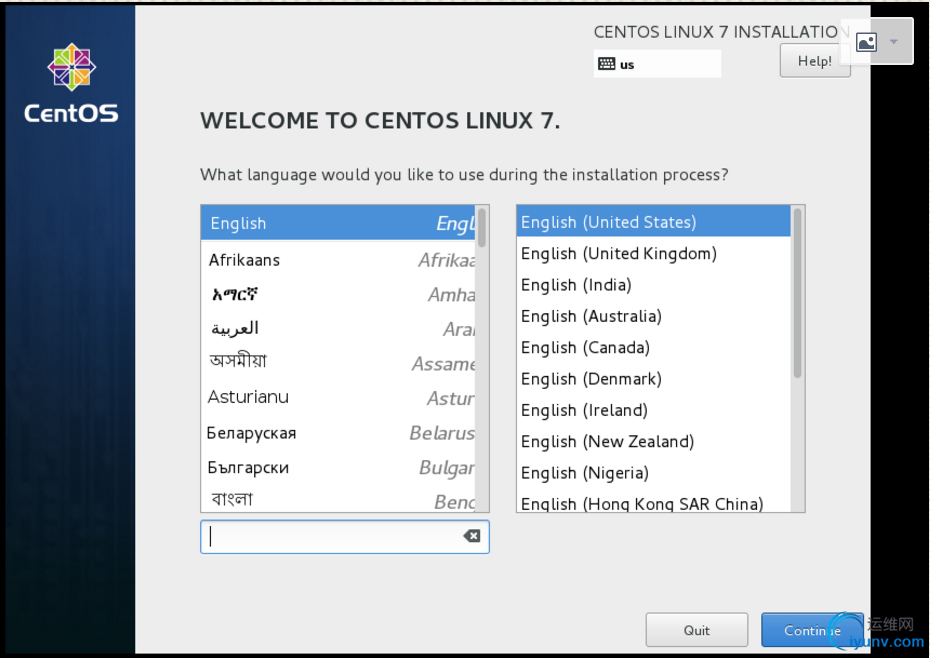This screenshot has height=658, width=930.
Task: Choose English (Denmark) locale
Action: point(654,379)
